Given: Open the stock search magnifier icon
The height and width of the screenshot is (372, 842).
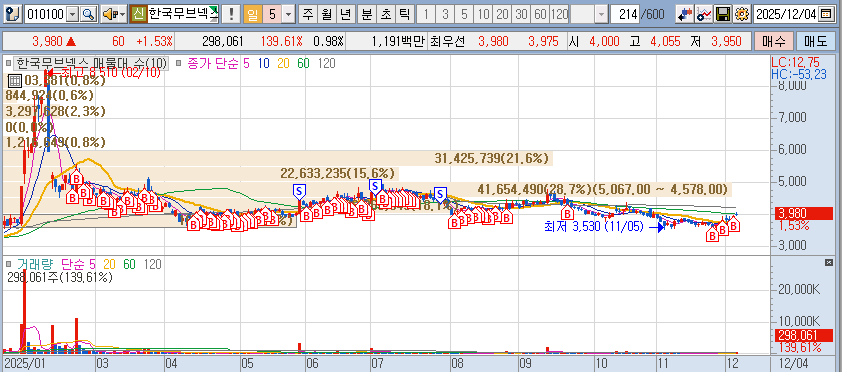Looking at the screenshot, I should [88, 14].
